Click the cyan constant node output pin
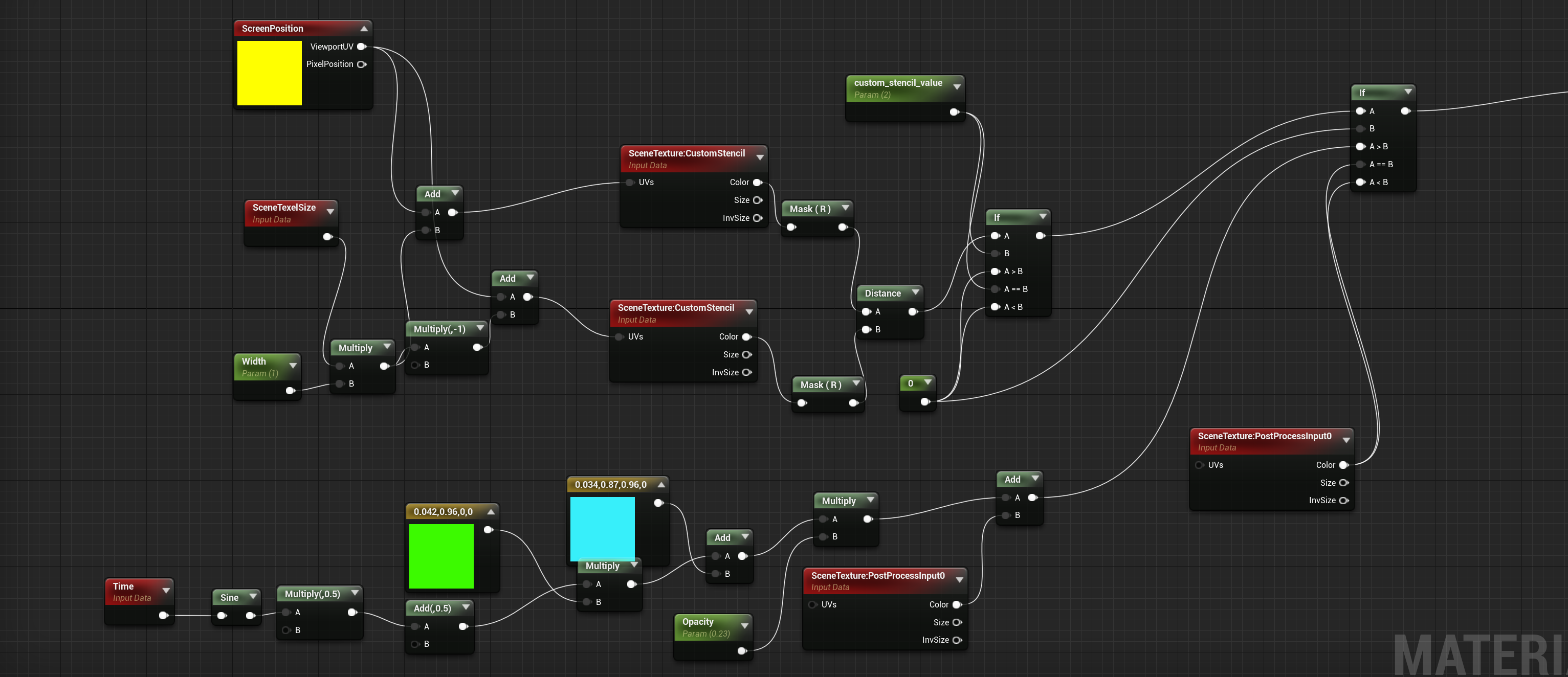Viewport: 1568px width, 677px height. click(658, 503)
